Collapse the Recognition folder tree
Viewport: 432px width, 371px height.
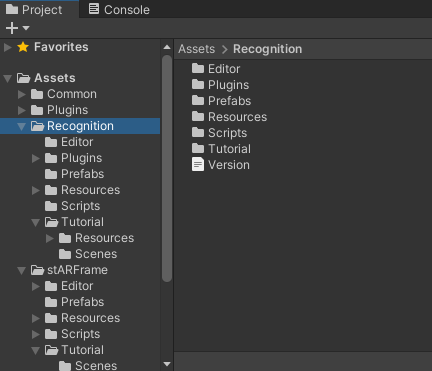pos(22,126)
